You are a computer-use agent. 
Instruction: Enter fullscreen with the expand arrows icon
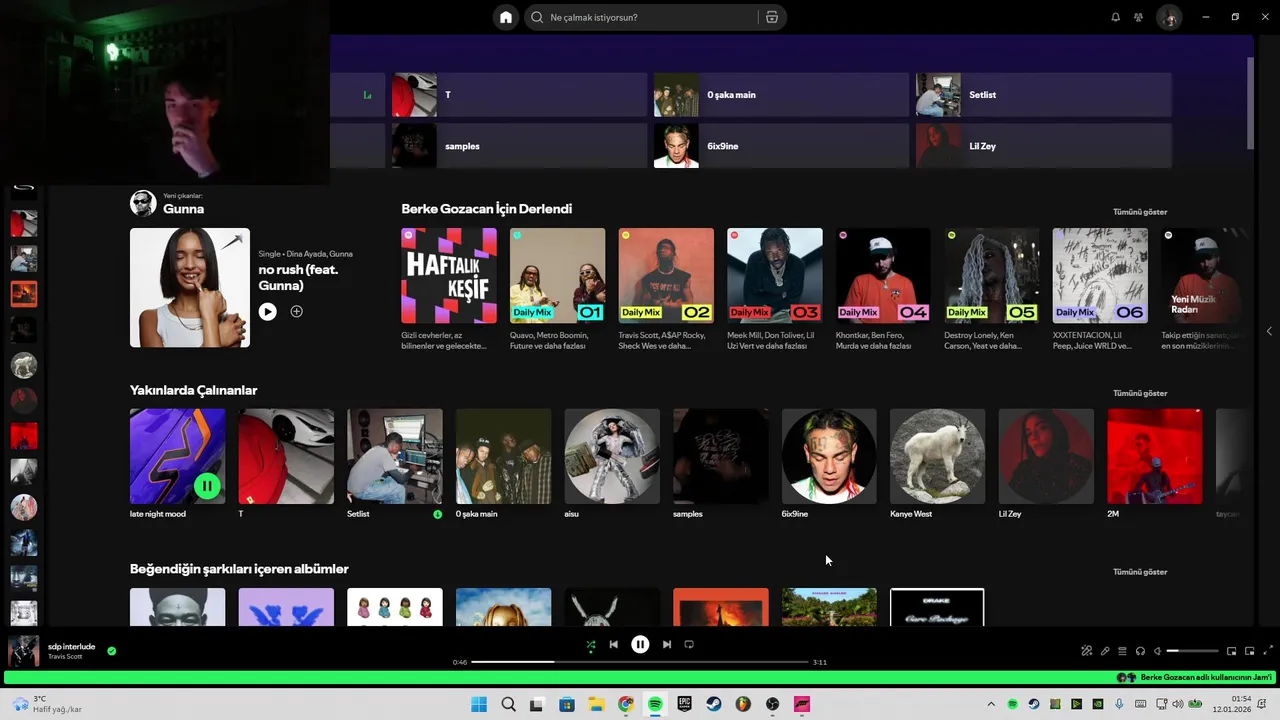[1268, 651]
